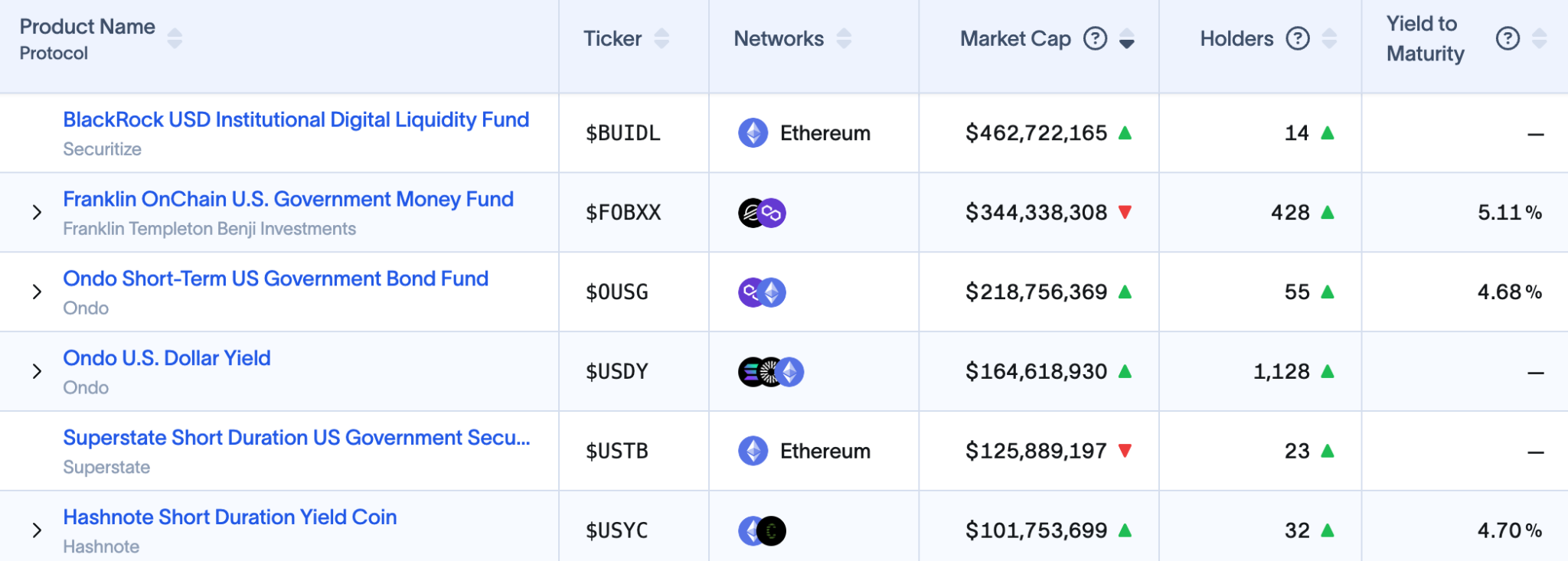
Task: Click the Market Cap help question icon
Action: coord(1095,38)
